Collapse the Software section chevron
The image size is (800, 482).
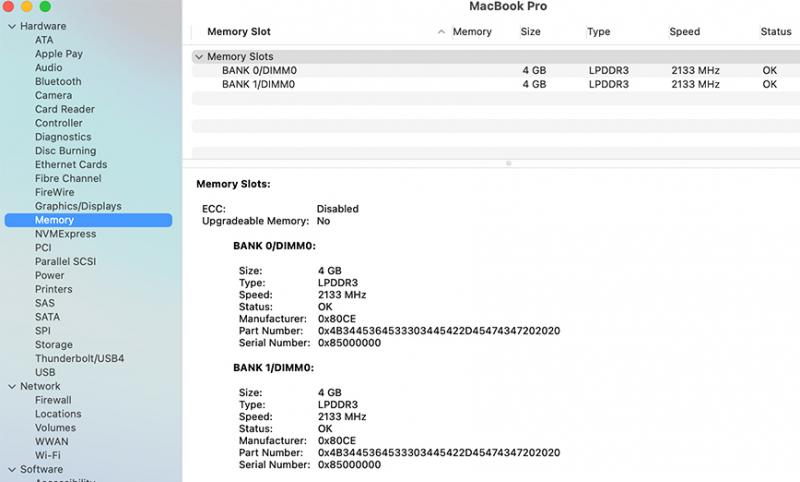coord(11,469)
